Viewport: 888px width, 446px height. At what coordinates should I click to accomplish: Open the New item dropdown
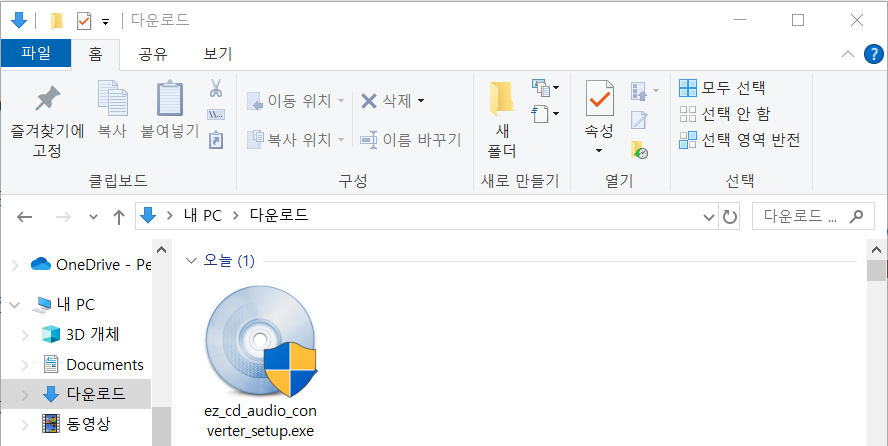point(545,88)
